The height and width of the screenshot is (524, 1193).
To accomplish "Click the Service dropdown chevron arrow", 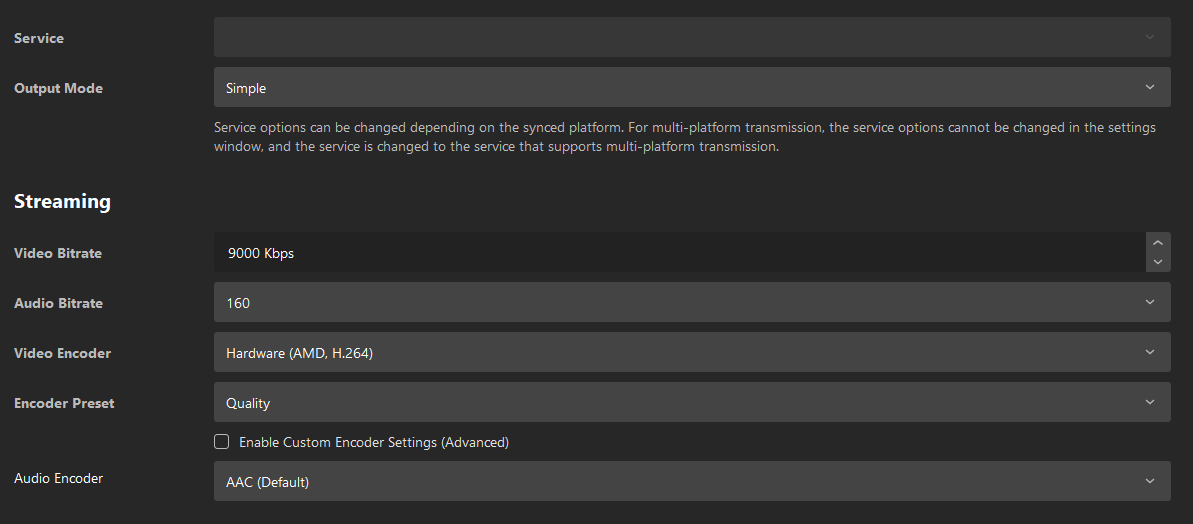I will pos(1150,37).
